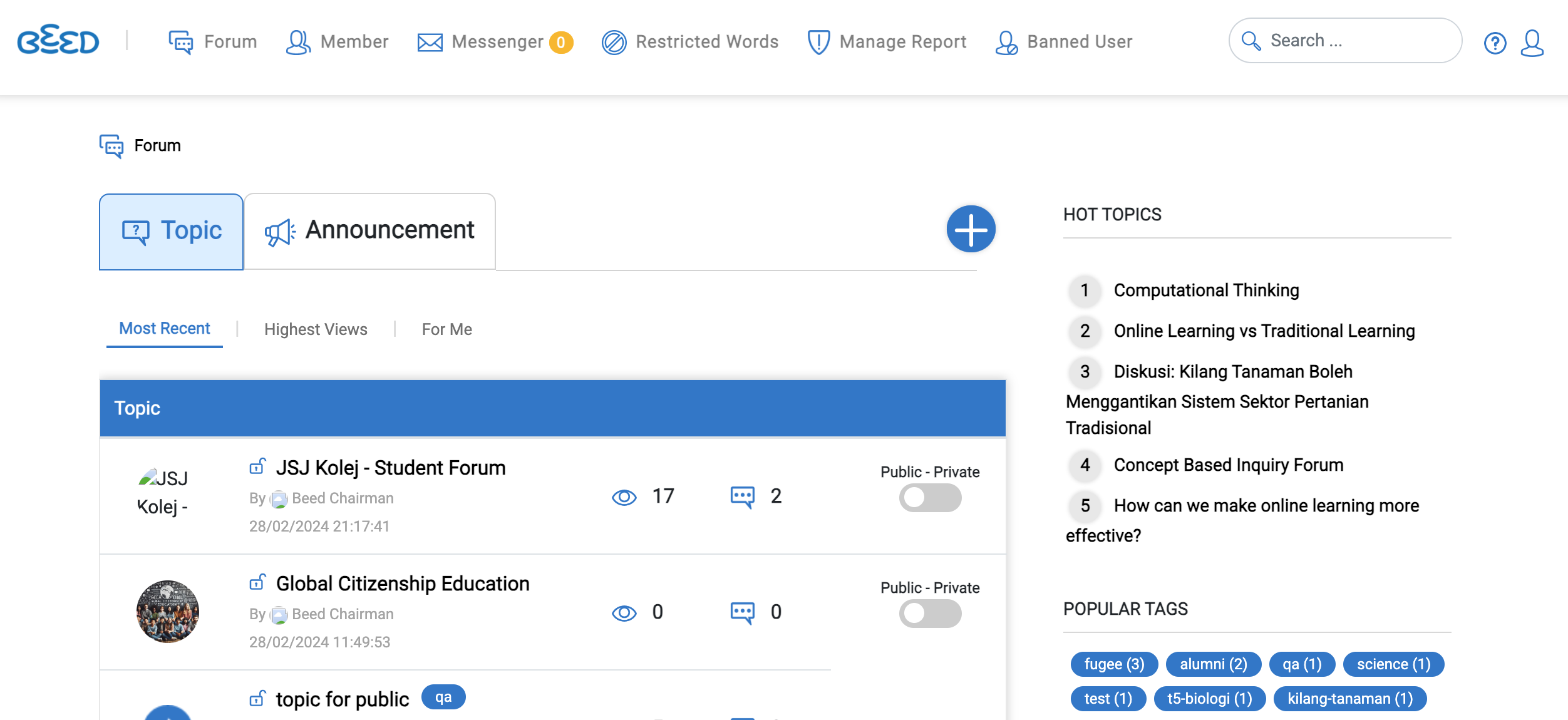Screen dimensions: 1568x720
Task: Click Beed Chairman author under Global Citizenship
Action: click(x=343, y=614)
